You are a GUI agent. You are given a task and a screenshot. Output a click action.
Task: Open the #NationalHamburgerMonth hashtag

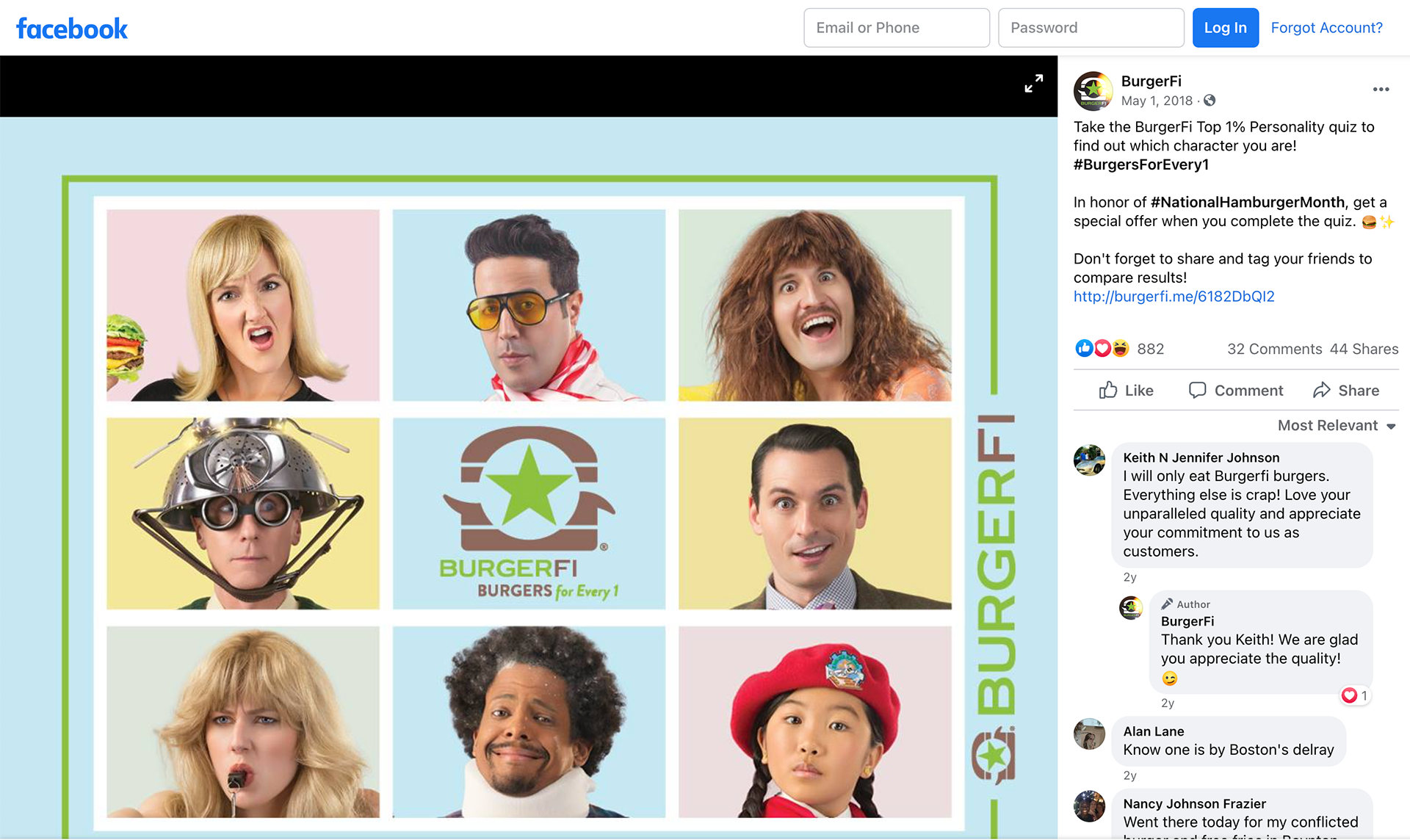tap(1247, 202)
